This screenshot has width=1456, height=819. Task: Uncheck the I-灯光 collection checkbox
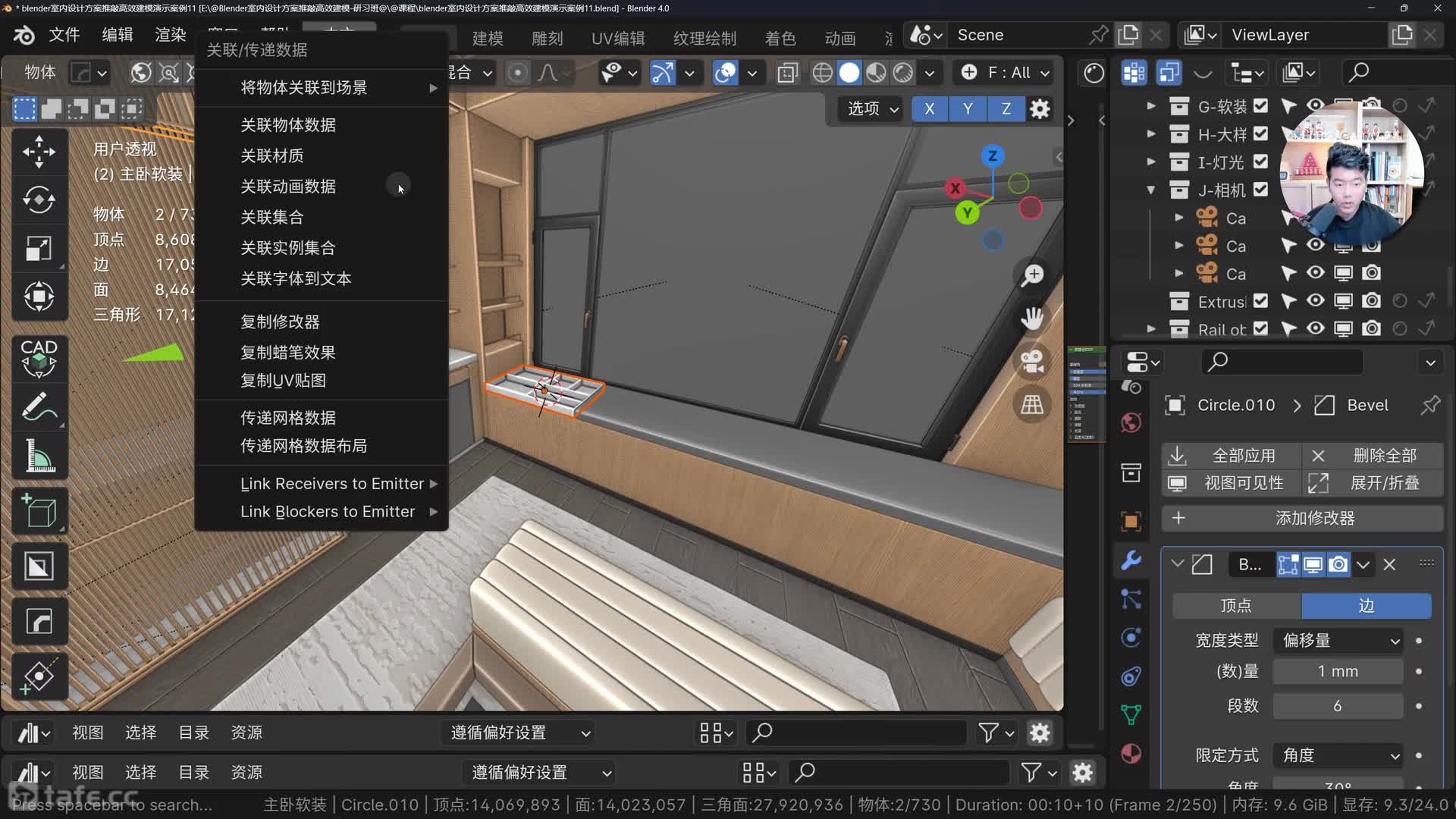point(1260,162)
